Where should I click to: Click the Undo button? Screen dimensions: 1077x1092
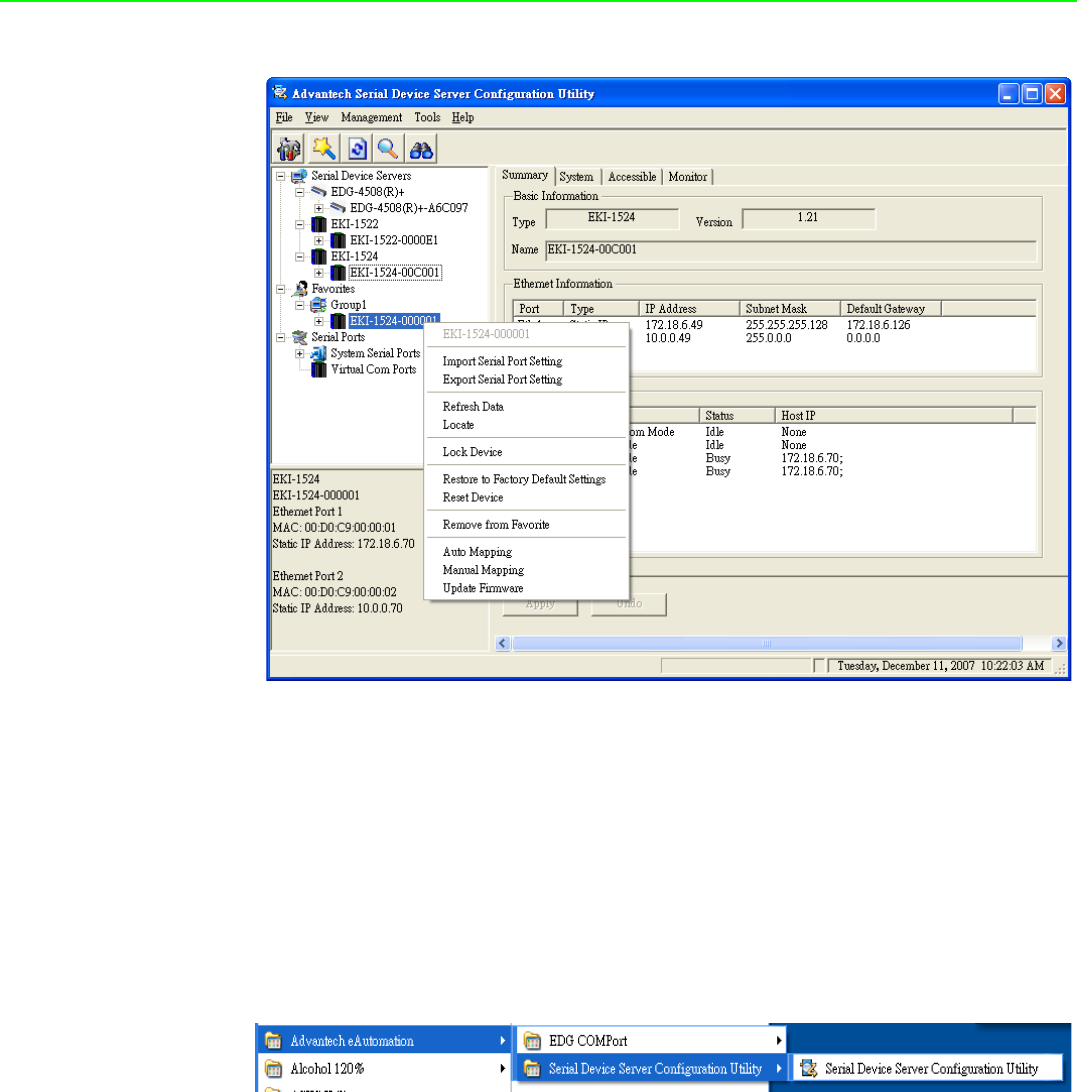(x=629, y=604)
